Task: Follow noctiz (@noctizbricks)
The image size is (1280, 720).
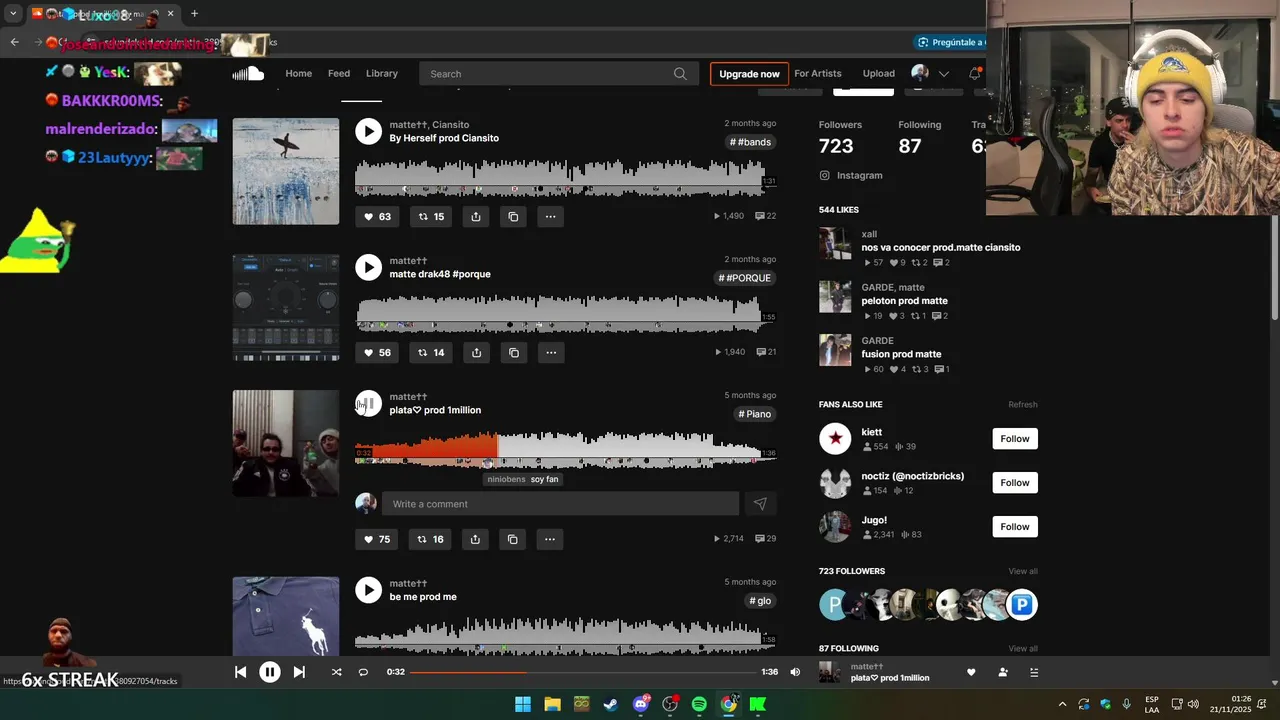Action: [1015, 483]
